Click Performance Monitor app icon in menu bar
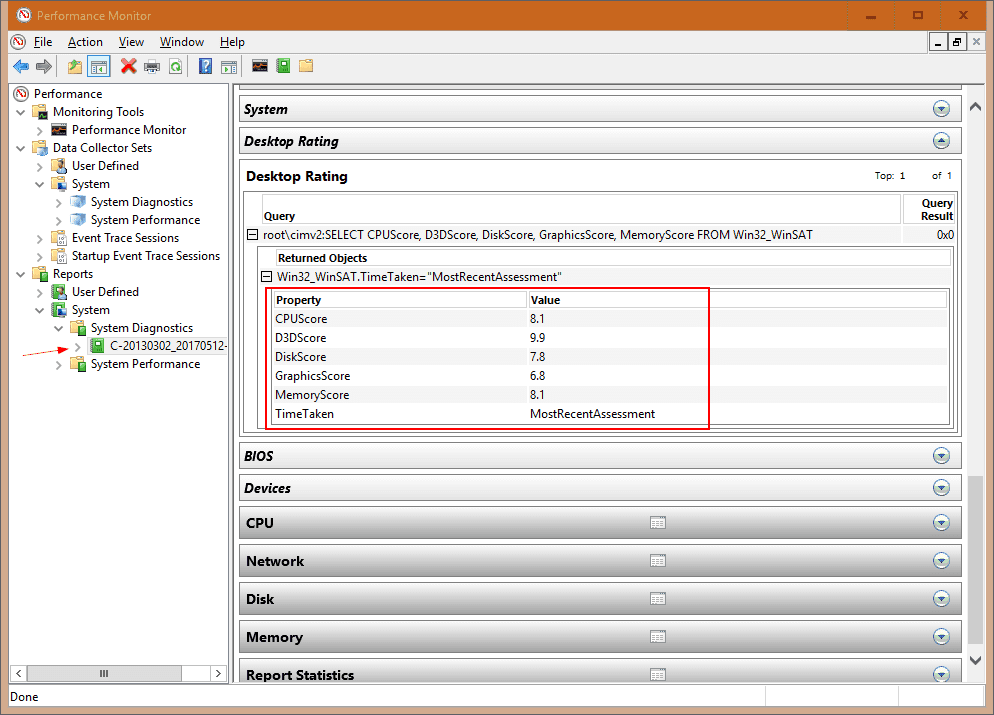 tap(18, 42)
